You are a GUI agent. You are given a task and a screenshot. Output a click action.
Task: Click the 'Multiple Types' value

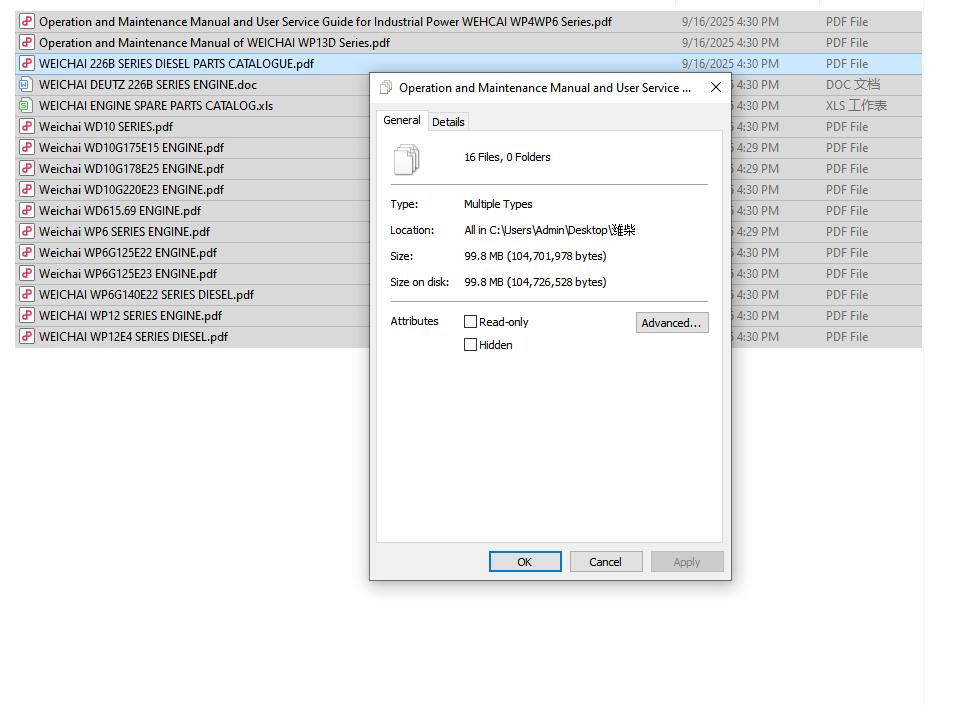[498, 204]
